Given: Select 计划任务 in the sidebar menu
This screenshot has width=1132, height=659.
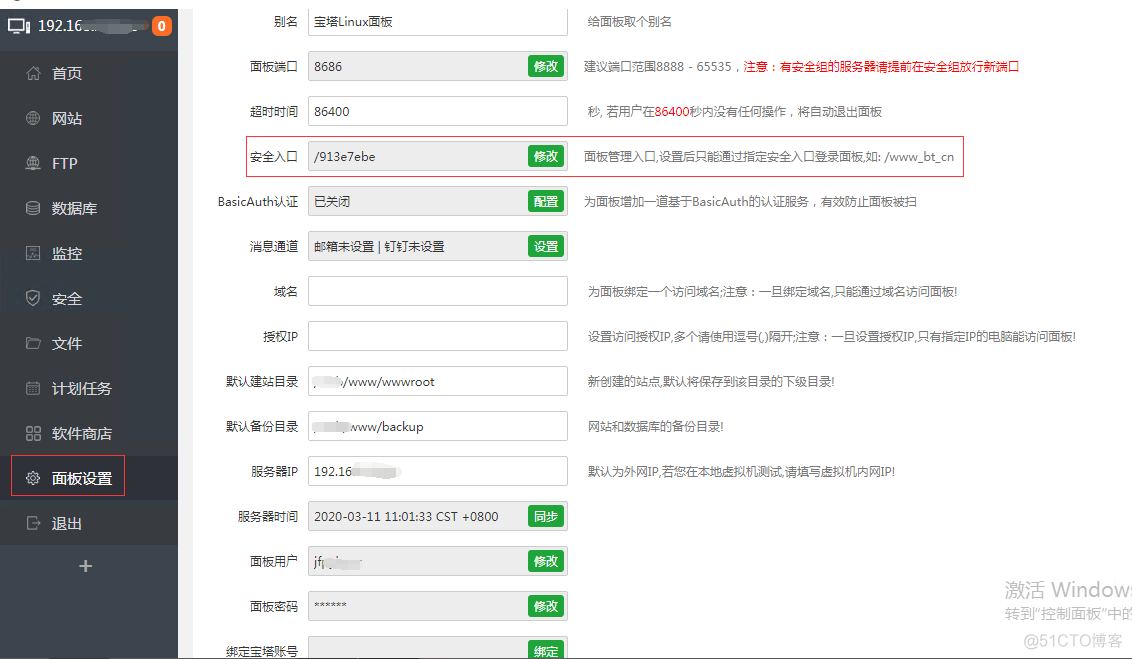Looking at the screenshot, I should (x=81, y=388).
